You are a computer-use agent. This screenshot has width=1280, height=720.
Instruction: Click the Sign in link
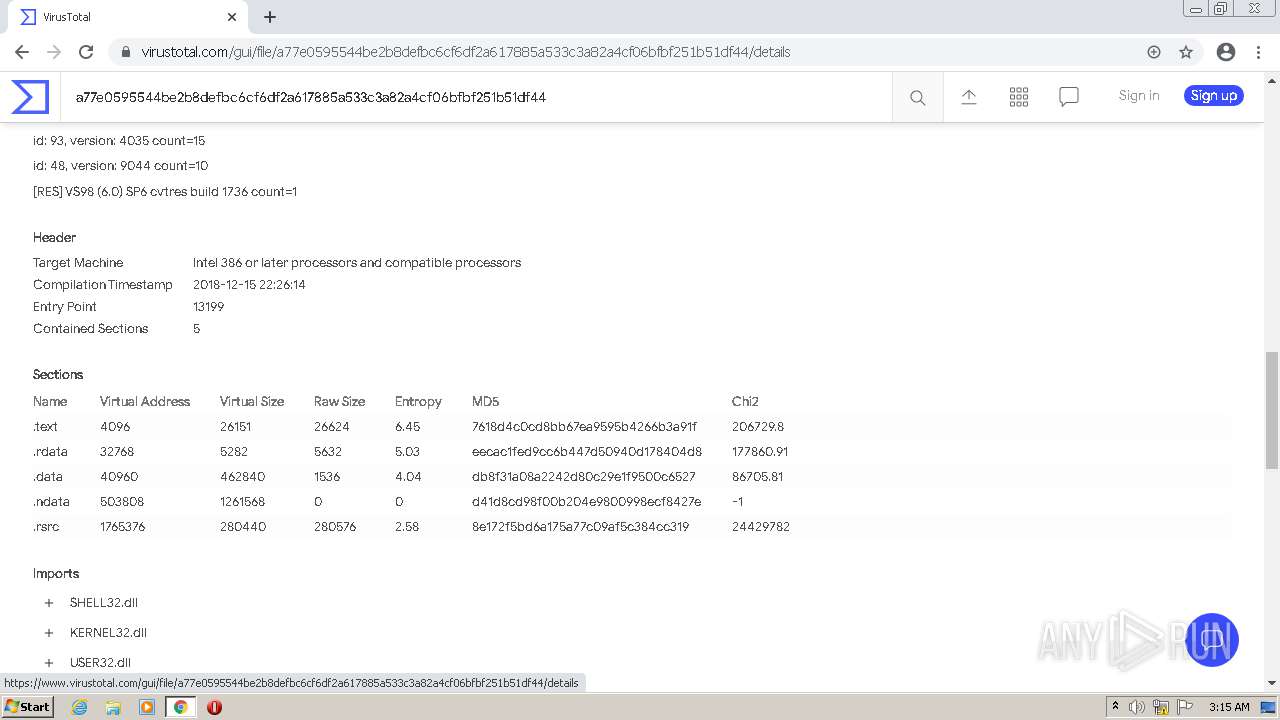[1139, 96]
